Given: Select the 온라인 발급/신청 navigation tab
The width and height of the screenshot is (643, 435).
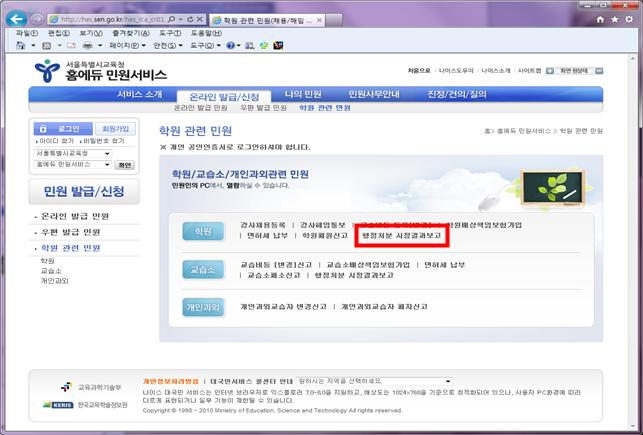Looking at the screenshot, I should (224, 97).
